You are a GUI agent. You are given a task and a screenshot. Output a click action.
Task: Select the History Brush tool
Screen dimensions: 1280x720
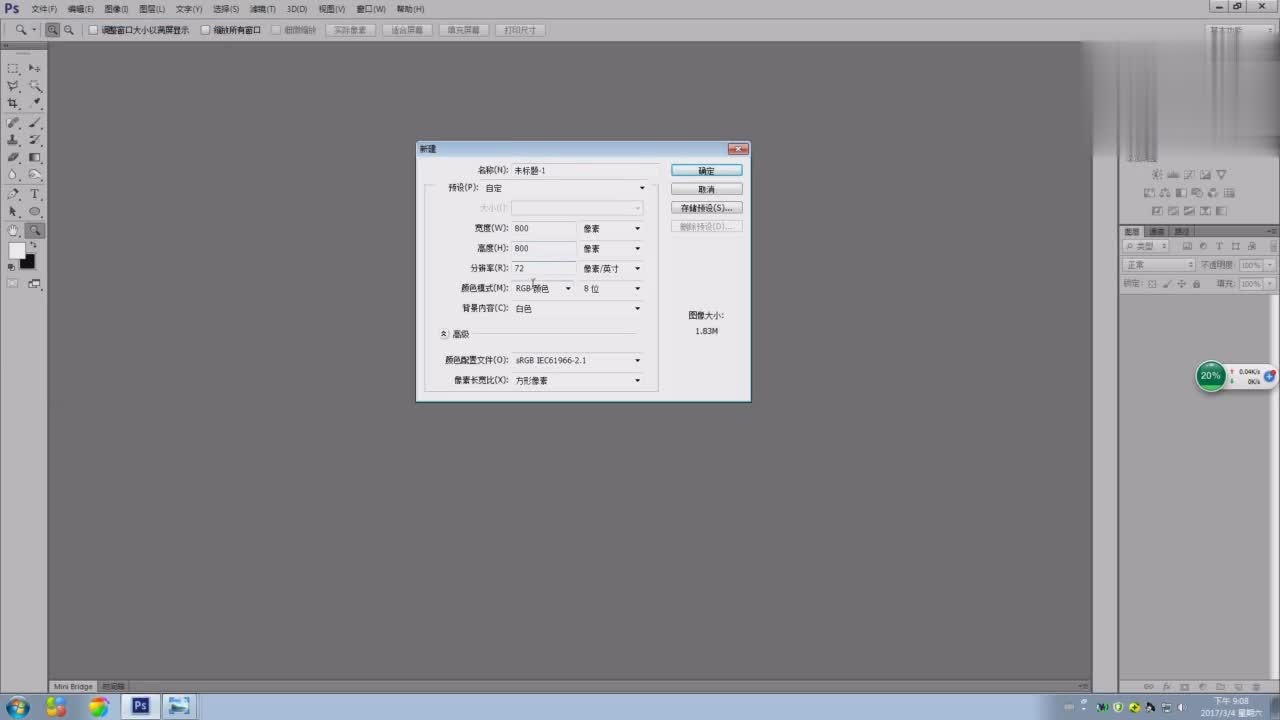pyautogui.click(x=35, y=140)
